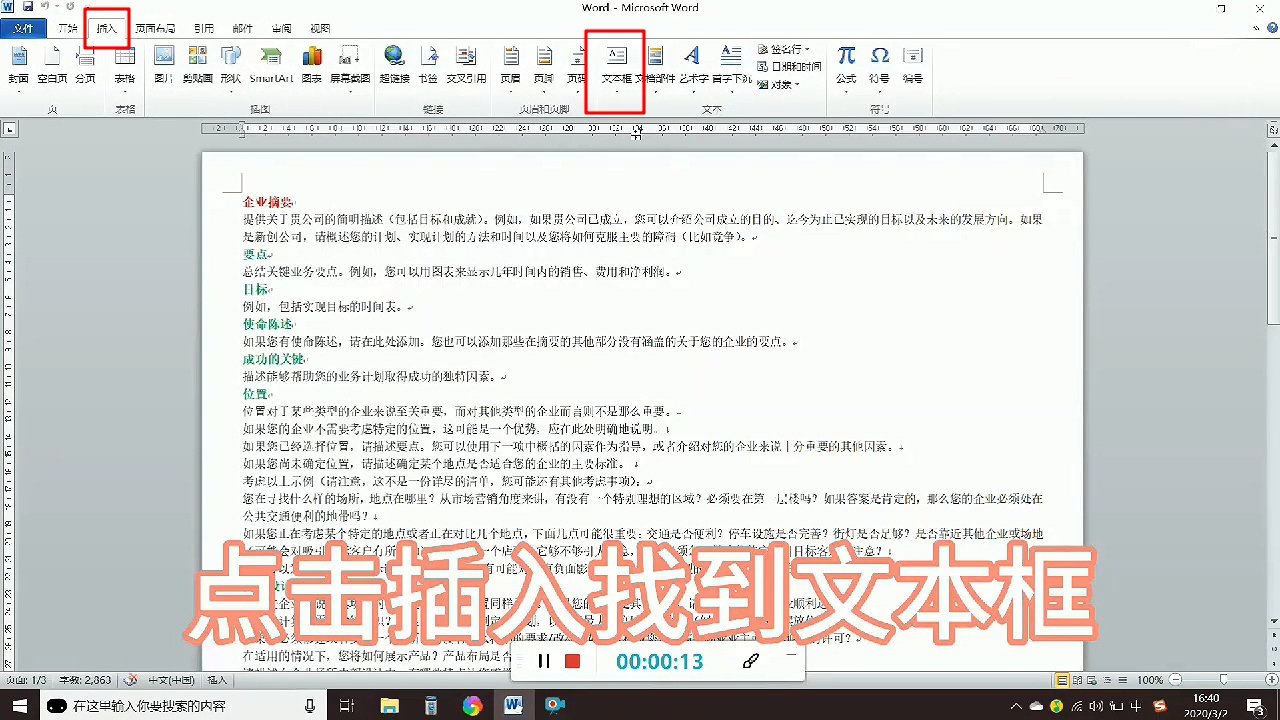This screenshot has width=1280, height=720.
Task: Click the Windows taskbar search box
Action: [x=182, y=706]
